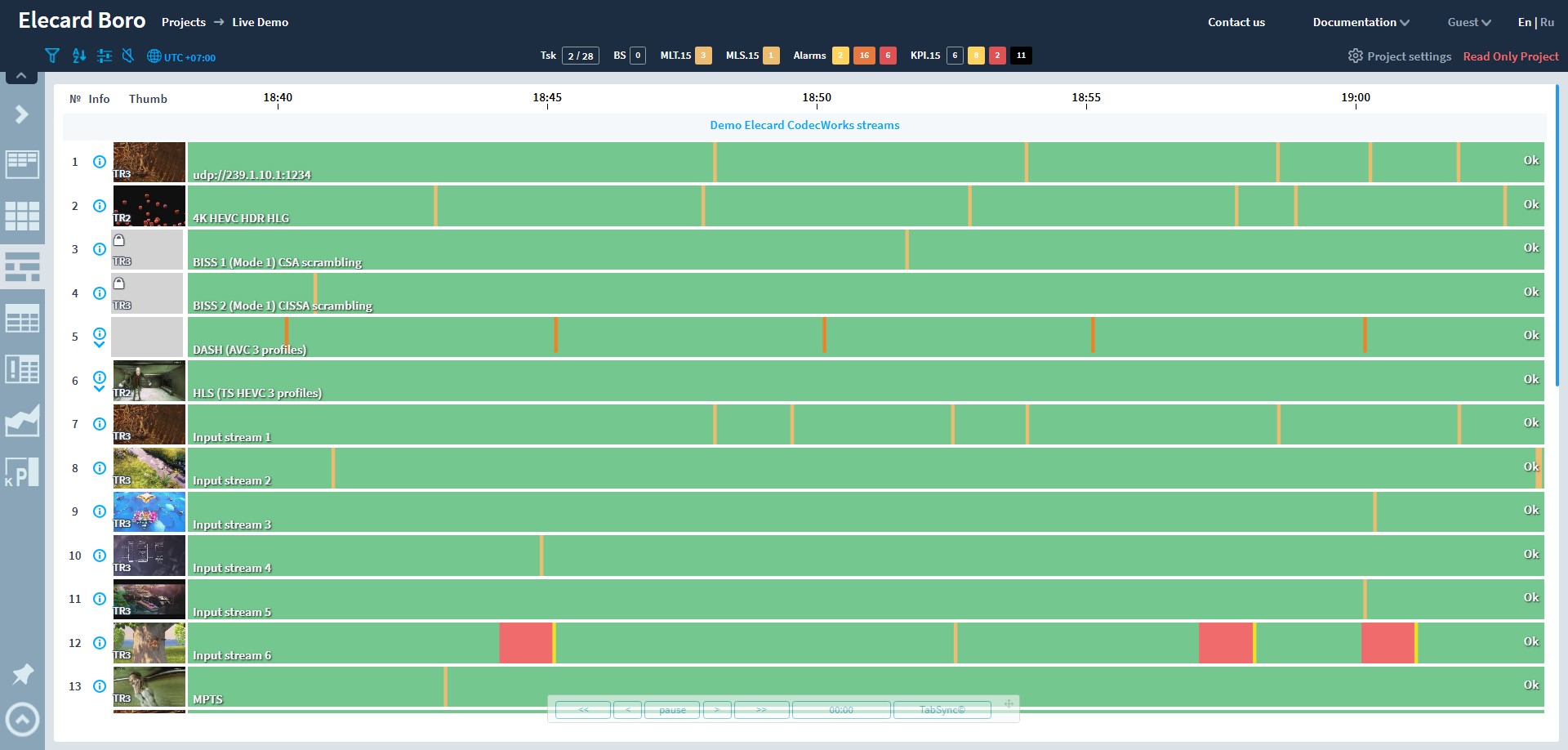Click the pin icon in sidebar
The height and width of the screenshot is (750, 1568).
[x=23, y=674]
